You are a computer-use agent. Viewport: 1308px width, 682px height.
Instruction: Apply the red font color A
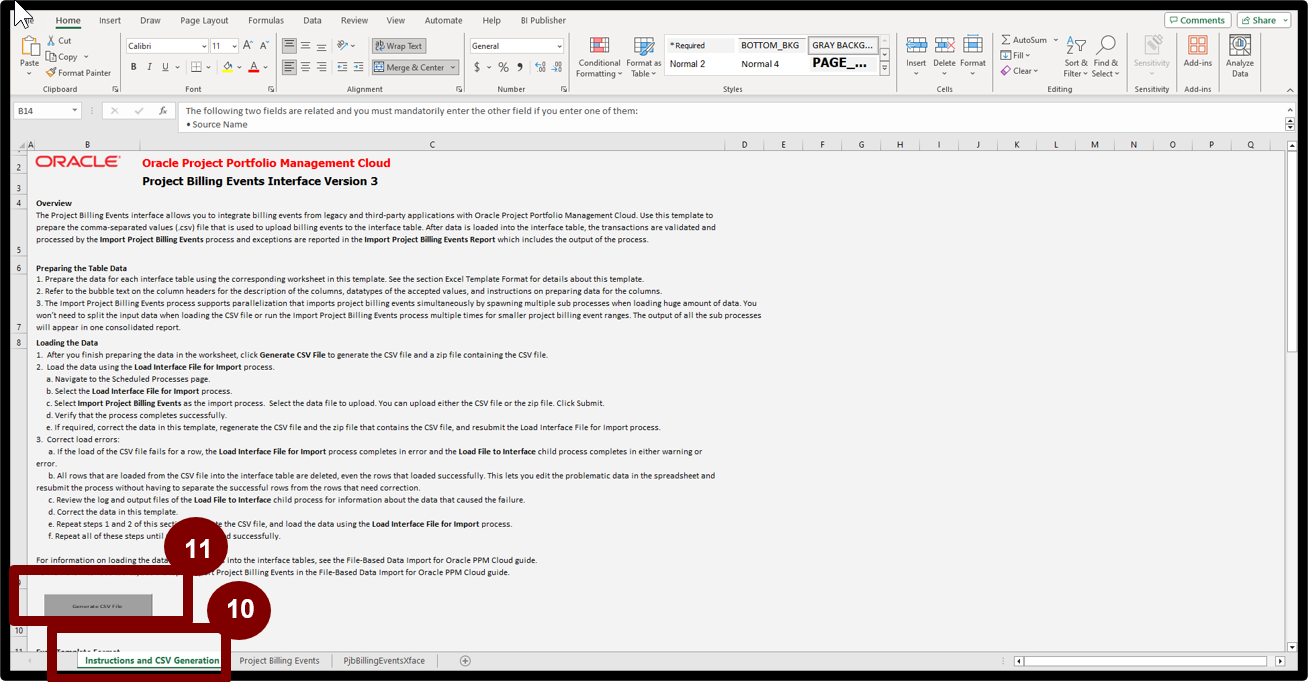[x=253, y=67]
